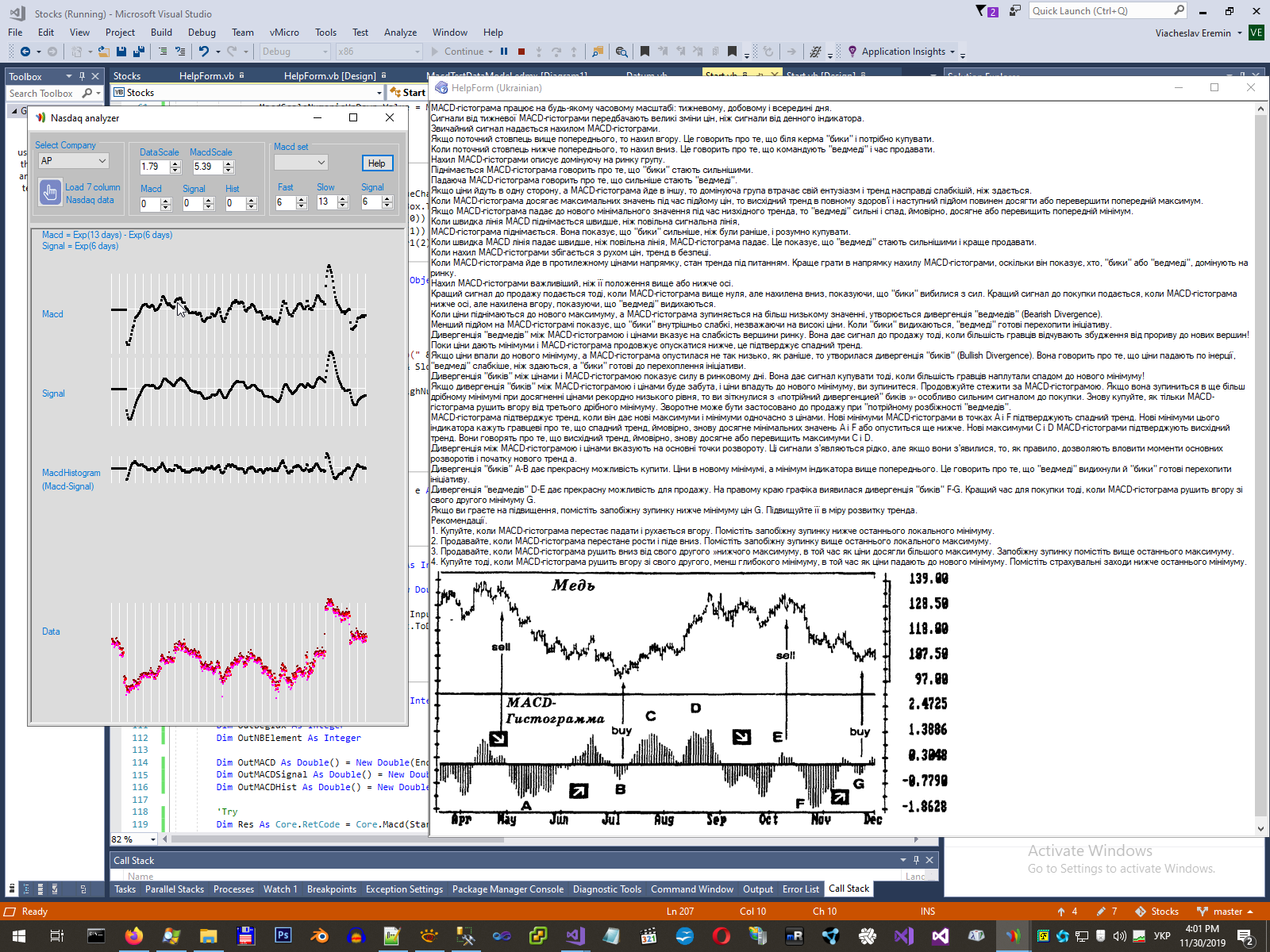The height and width of the screenshot is (952, 1270).
Task: Increase the DataScale stepper value
Action: click(x=175, y=163)
